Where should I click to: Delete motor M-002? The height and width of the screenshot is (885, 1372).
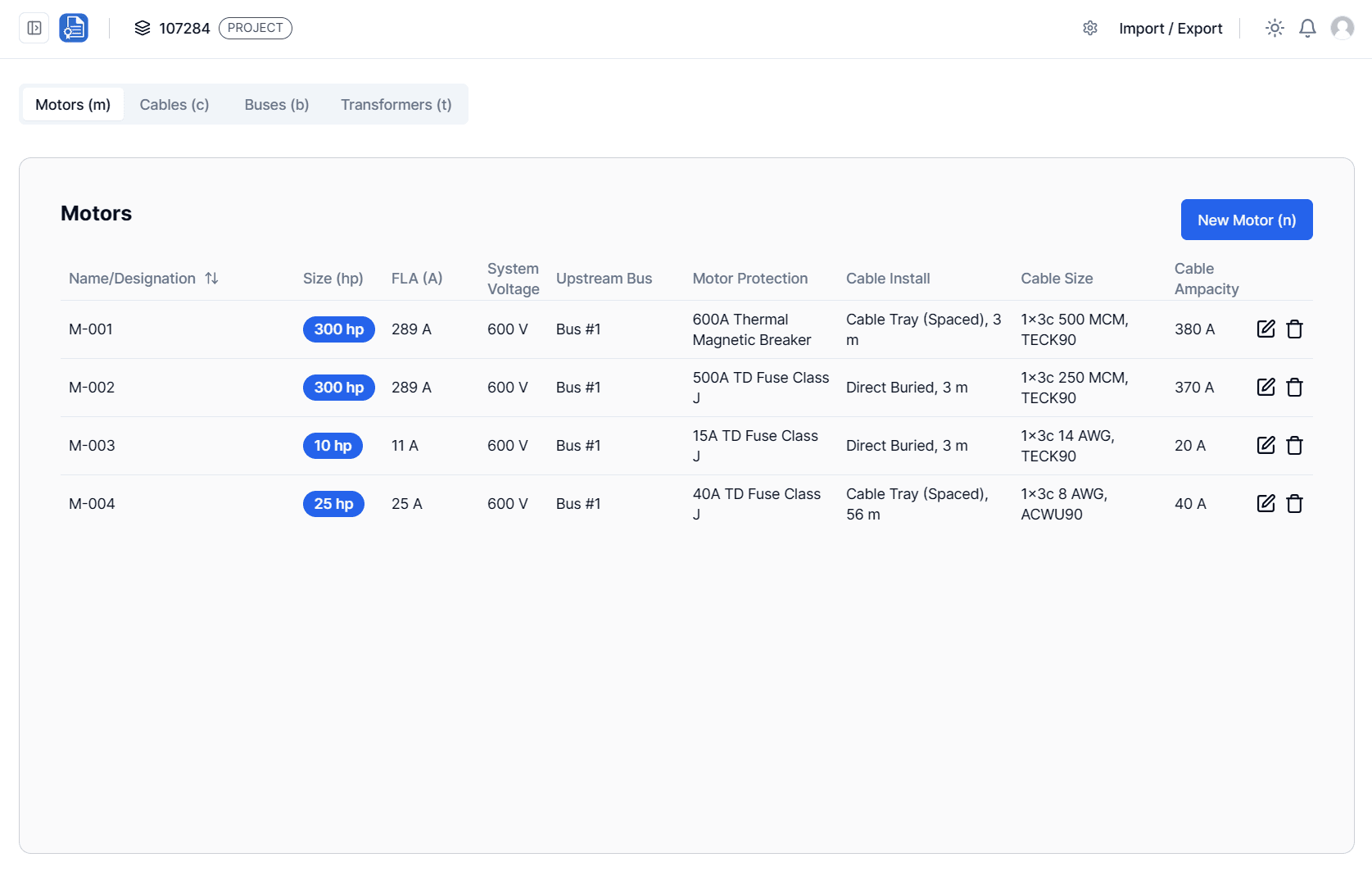[x=1295, y=388]
